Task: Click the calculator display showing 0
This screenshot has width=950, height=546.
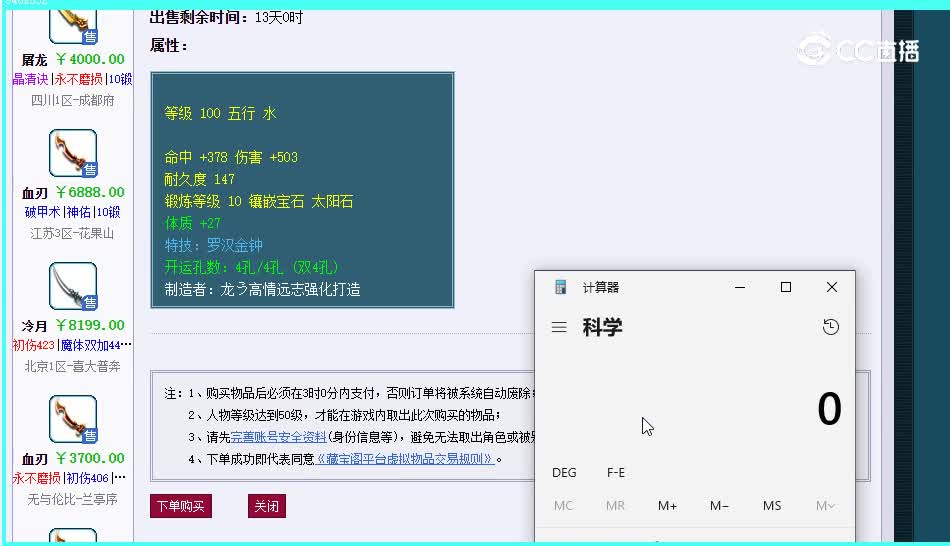Action: pos(829,409)
